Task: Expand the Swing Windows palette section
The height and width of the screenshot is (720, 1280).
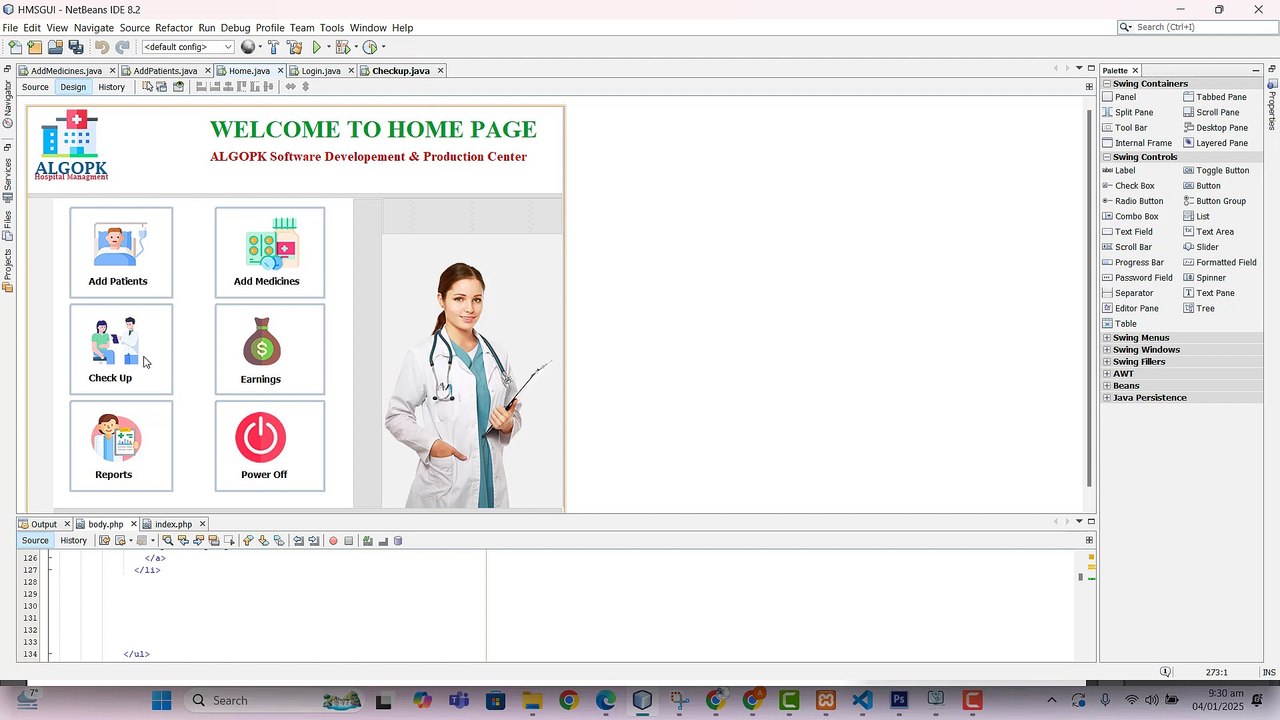Action: (1107, 350)
